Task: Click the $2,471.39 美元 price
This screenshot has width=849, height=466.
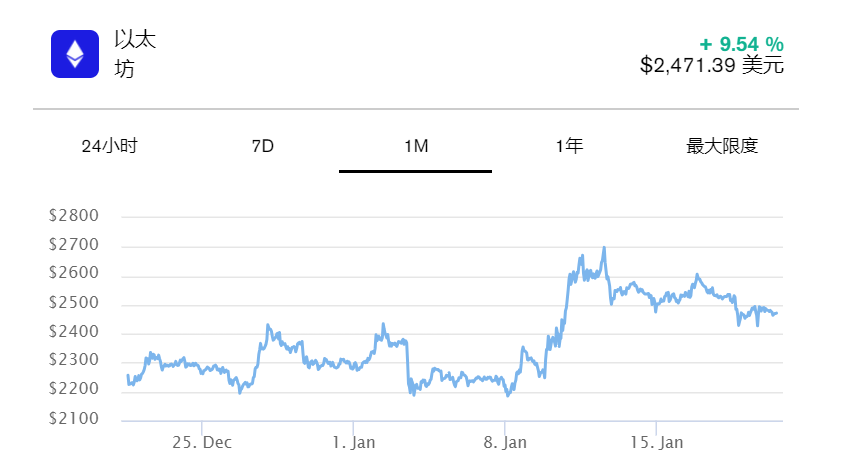Action: (x=712, y=66)
